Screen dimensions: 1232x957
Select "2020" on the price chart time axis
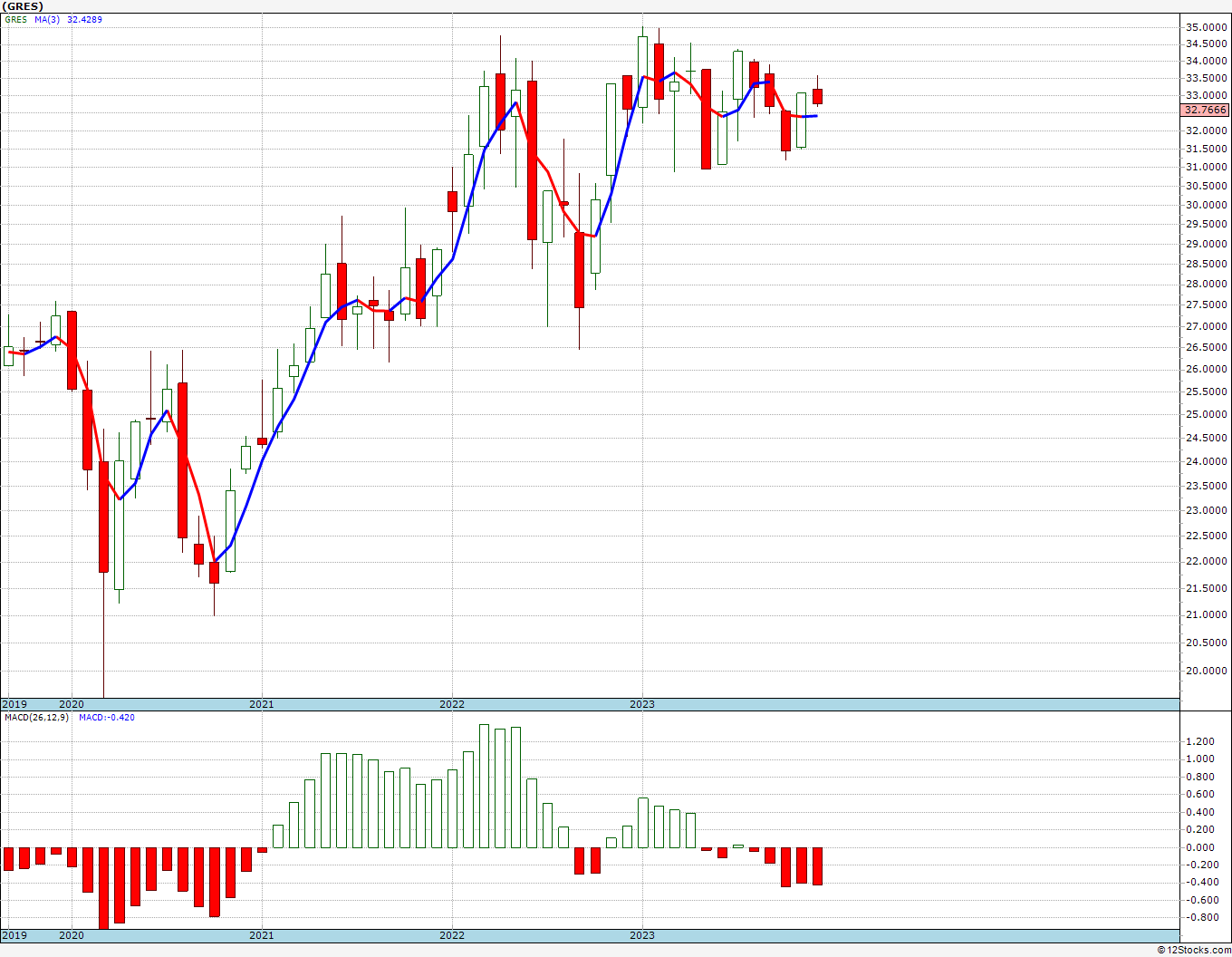(72, 704)
